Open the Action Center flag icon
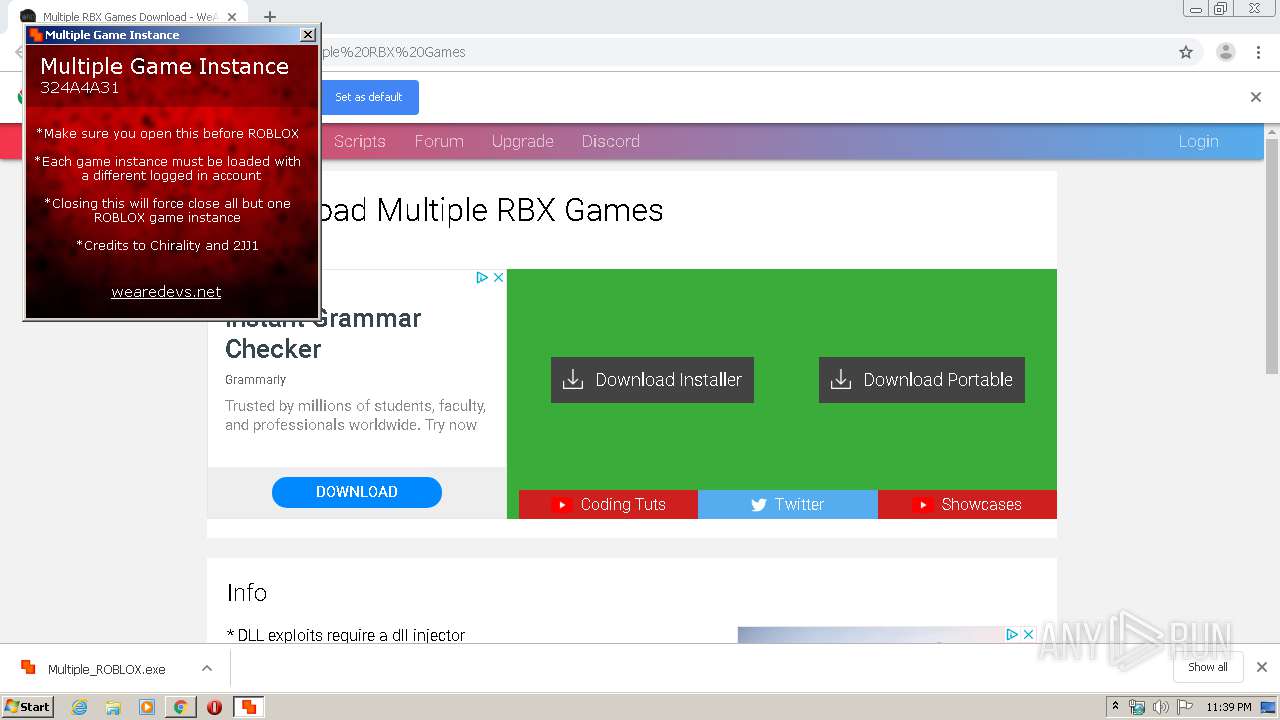 [1185, 707]
